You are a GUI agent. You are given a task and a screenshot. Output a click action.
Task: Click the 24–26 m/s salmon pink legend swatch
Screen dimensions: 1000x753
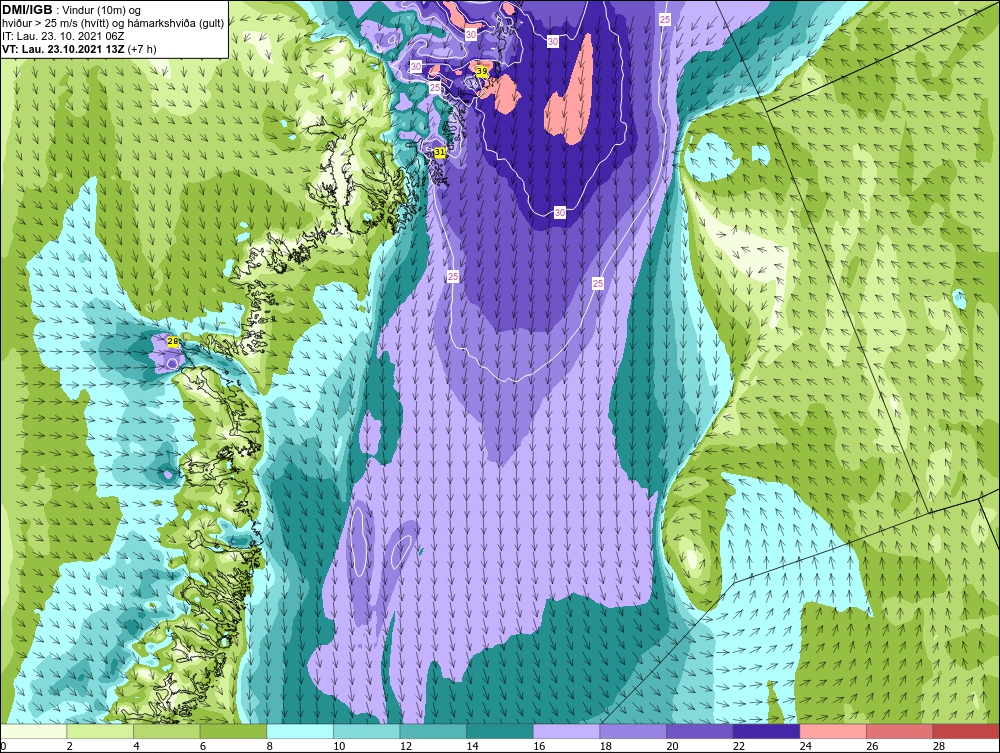click(833, 731)
